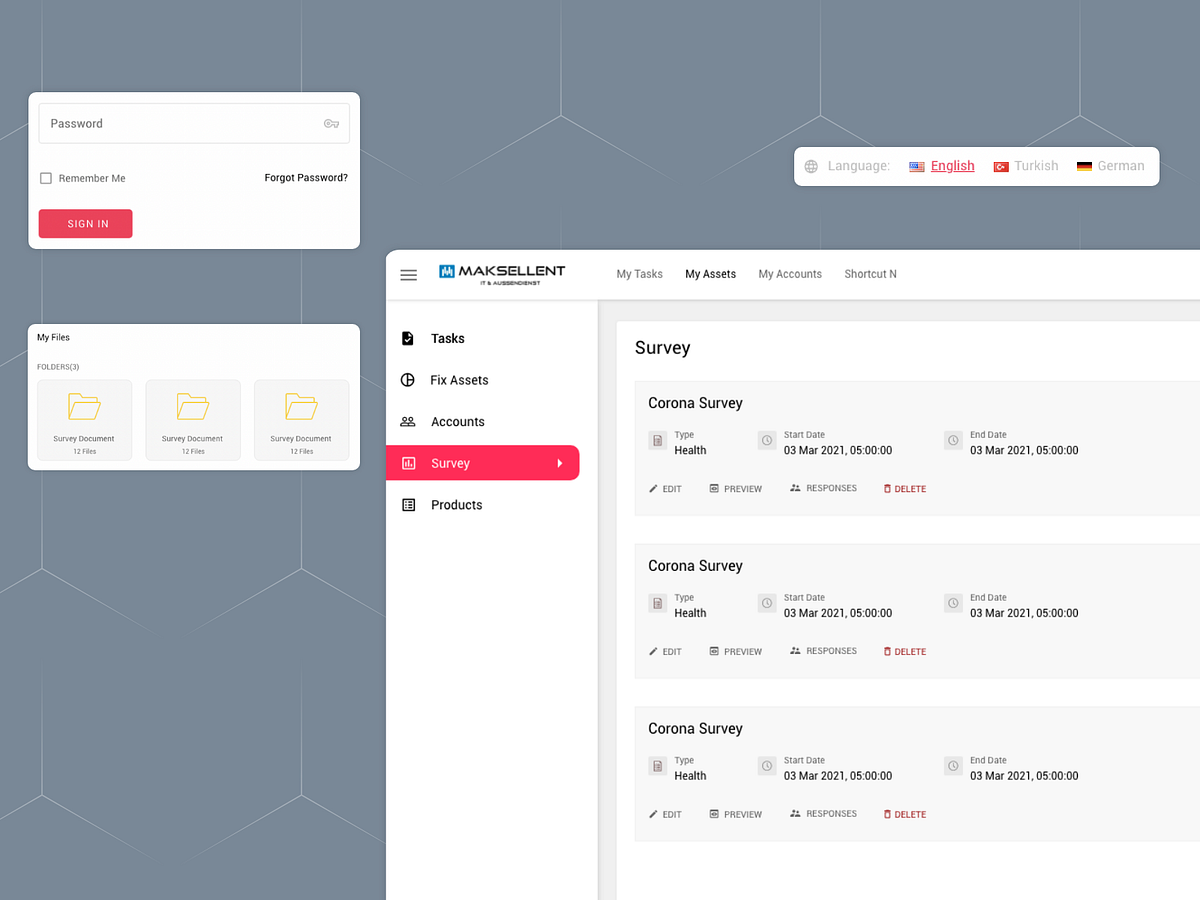Open the My Tasks navigation item
Screen dimensions: 1200x900
coord(639,274)
